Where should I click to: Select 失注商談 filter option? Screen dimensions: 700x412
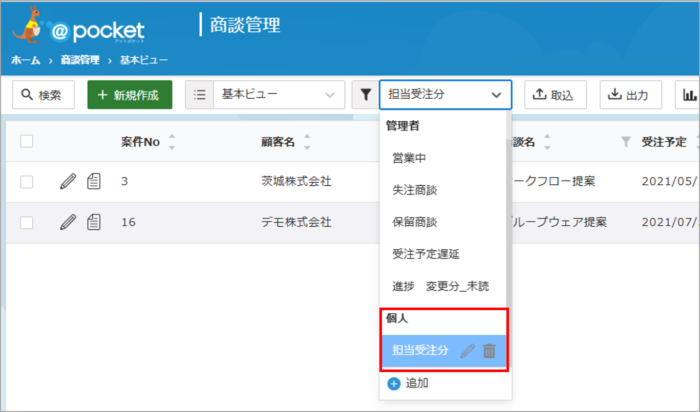[414, 190]
